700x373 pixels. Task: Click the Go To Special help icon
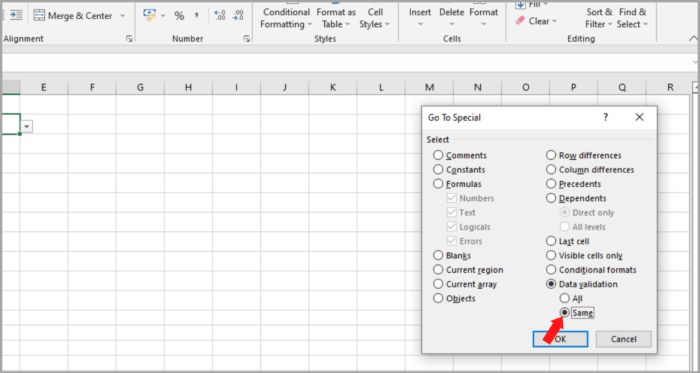click(605, 117)
